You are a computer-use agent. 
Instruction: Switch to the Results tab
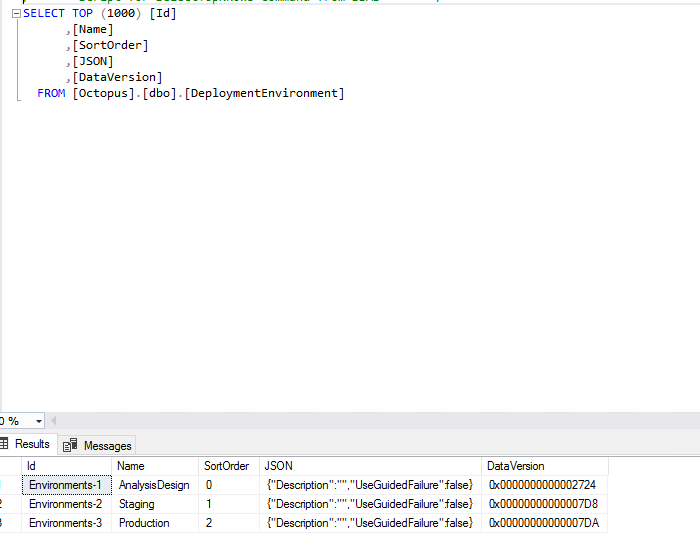click(28, 444)
